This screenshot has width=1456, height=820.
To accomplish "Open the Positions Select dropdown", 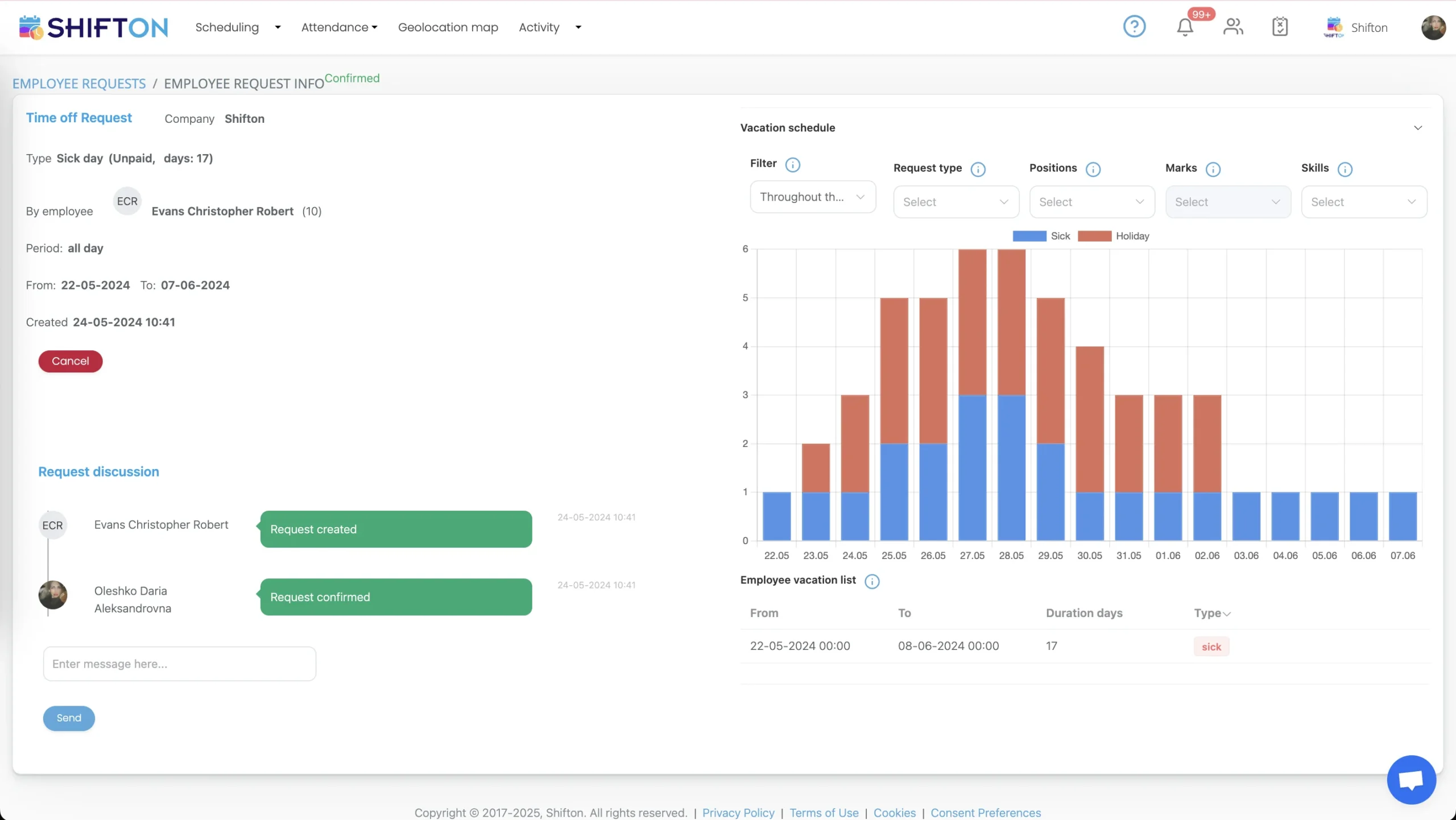I will (x=1091, y=202).
